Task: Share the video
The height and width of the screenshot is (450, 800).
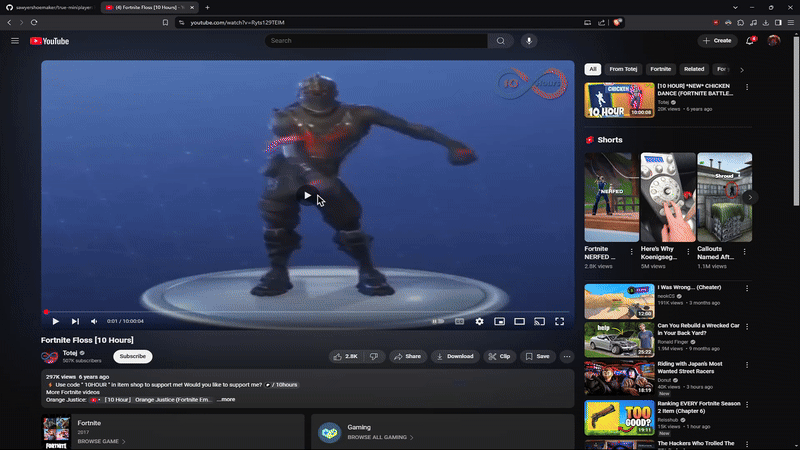Action: pos(408,357)
